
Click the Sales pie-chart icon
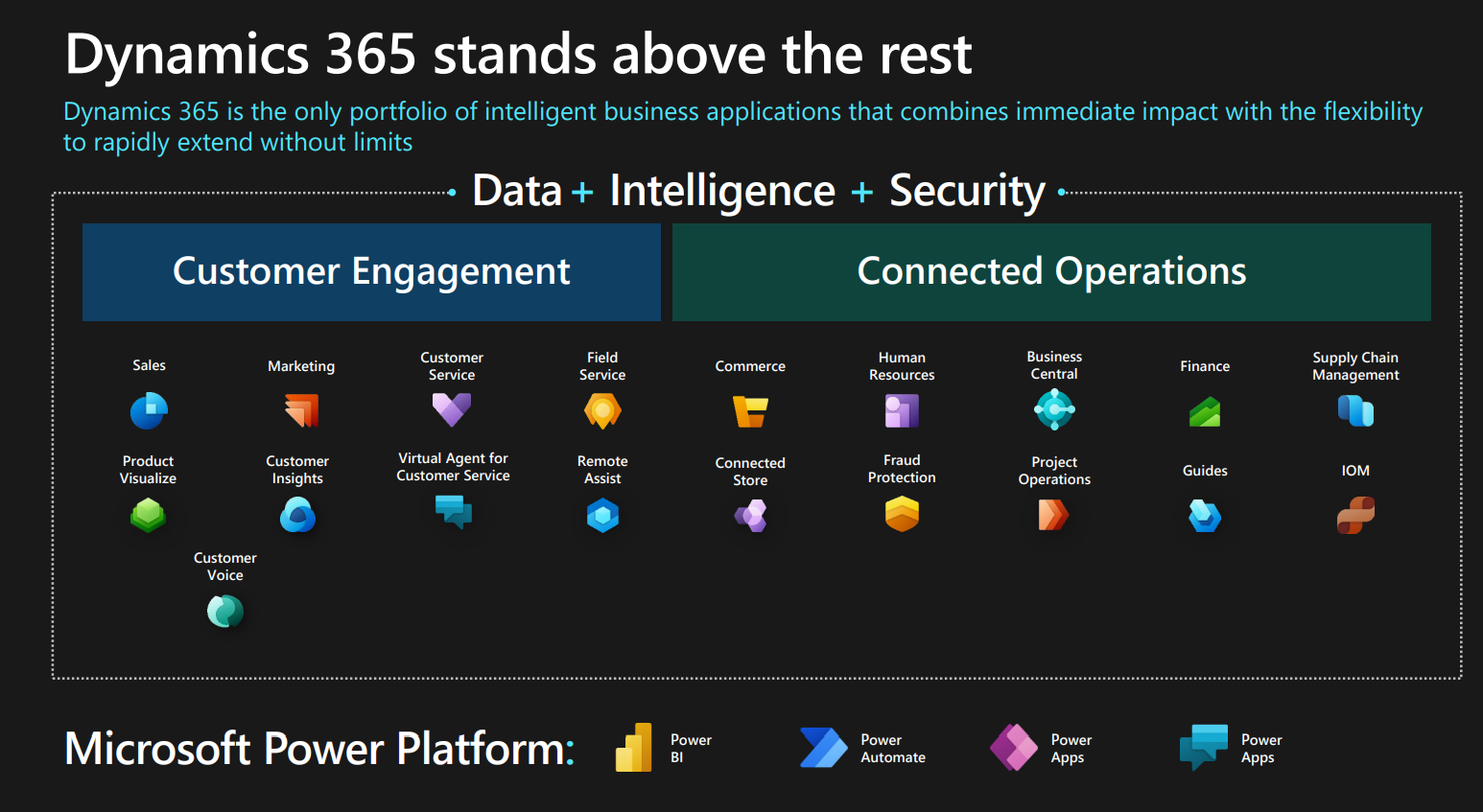(x=149, y=411)
